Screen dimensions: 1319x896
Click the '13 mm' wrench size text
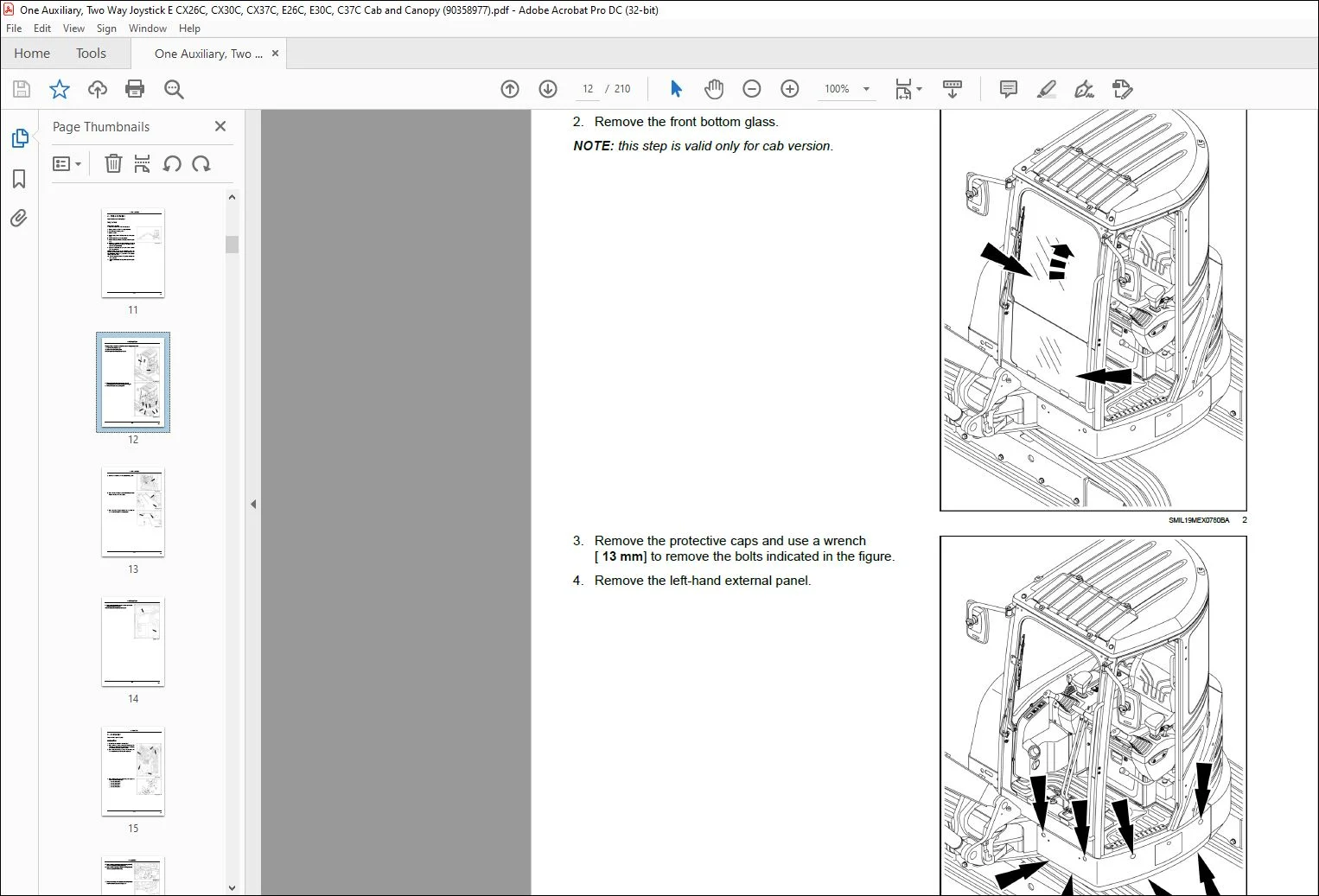(x=623, y=556)
